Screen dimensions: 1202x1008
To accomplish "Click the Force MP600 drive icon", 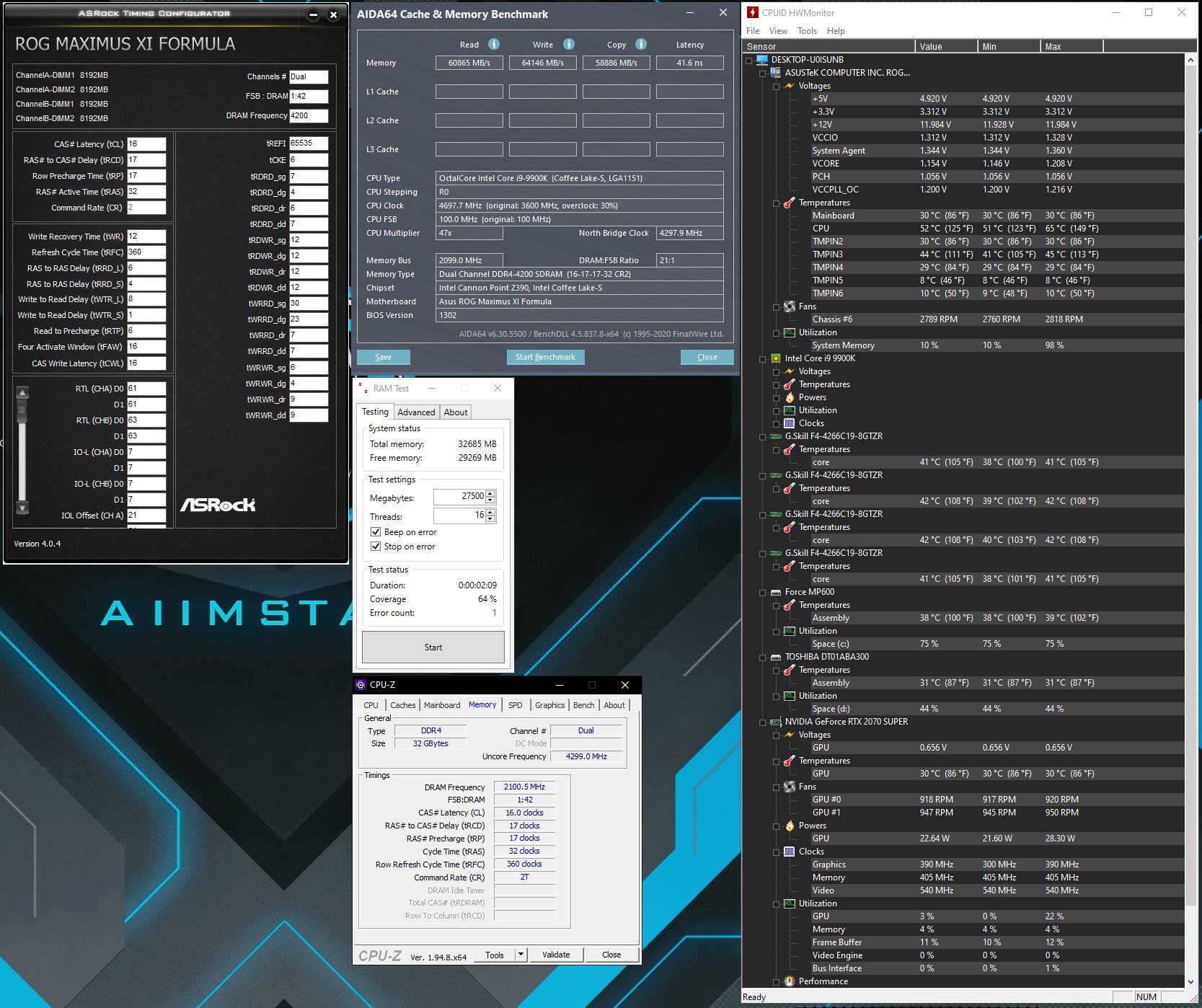I will tap(776, 592).
